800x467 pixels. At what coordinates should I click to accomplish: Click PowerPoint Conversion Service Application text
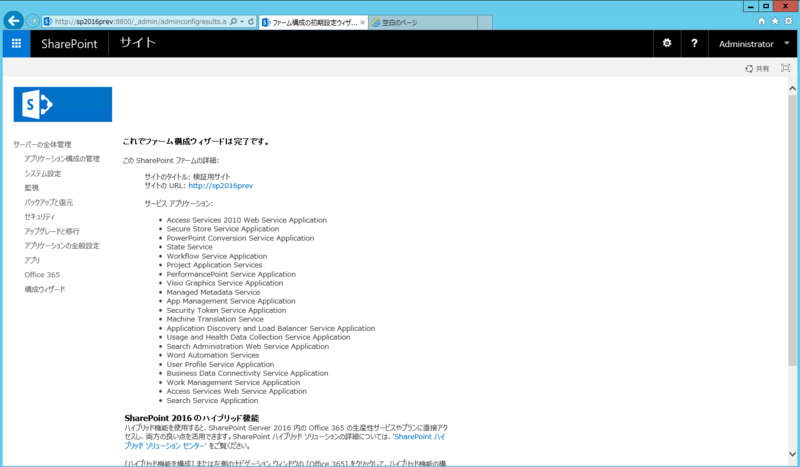pyautogui.click(x=240, y=238)
